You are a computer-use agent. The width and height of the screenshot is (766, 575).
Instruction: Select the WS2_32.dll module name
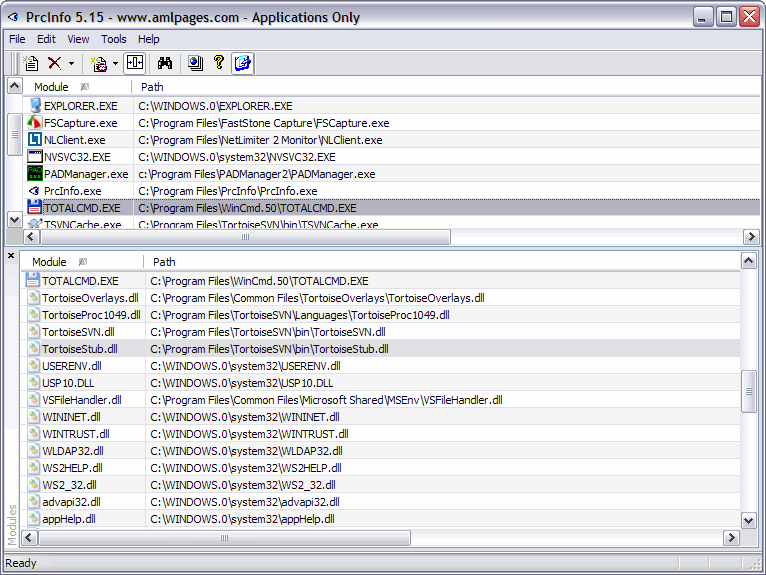pyautogui.click(x=69, y=485)
